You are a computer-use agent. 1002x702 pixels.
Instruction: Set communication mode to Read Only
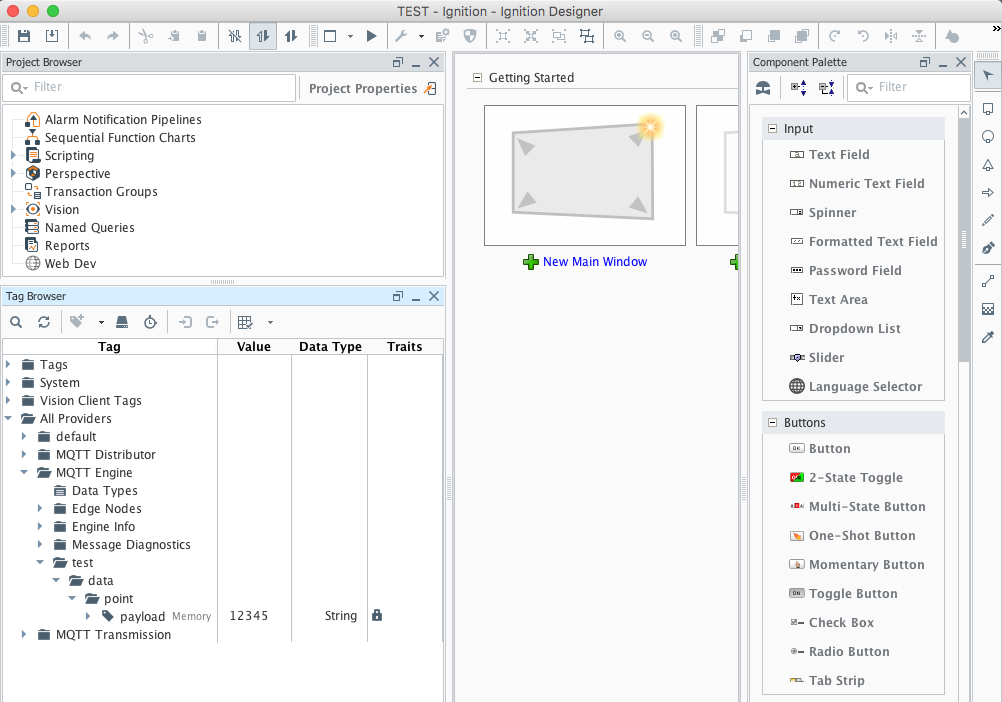263,36
